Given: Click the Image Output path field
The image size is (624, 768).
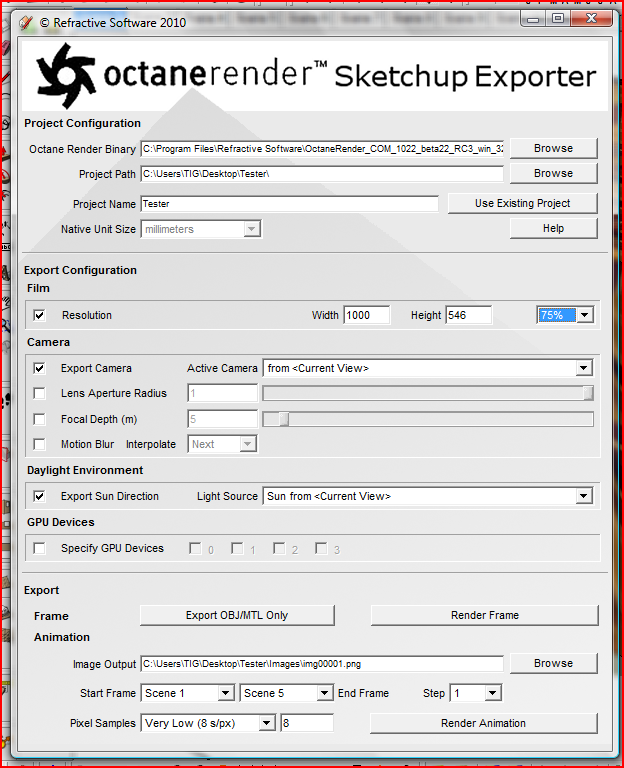Looking at the screenshot, I should click(x=322, y=664).
